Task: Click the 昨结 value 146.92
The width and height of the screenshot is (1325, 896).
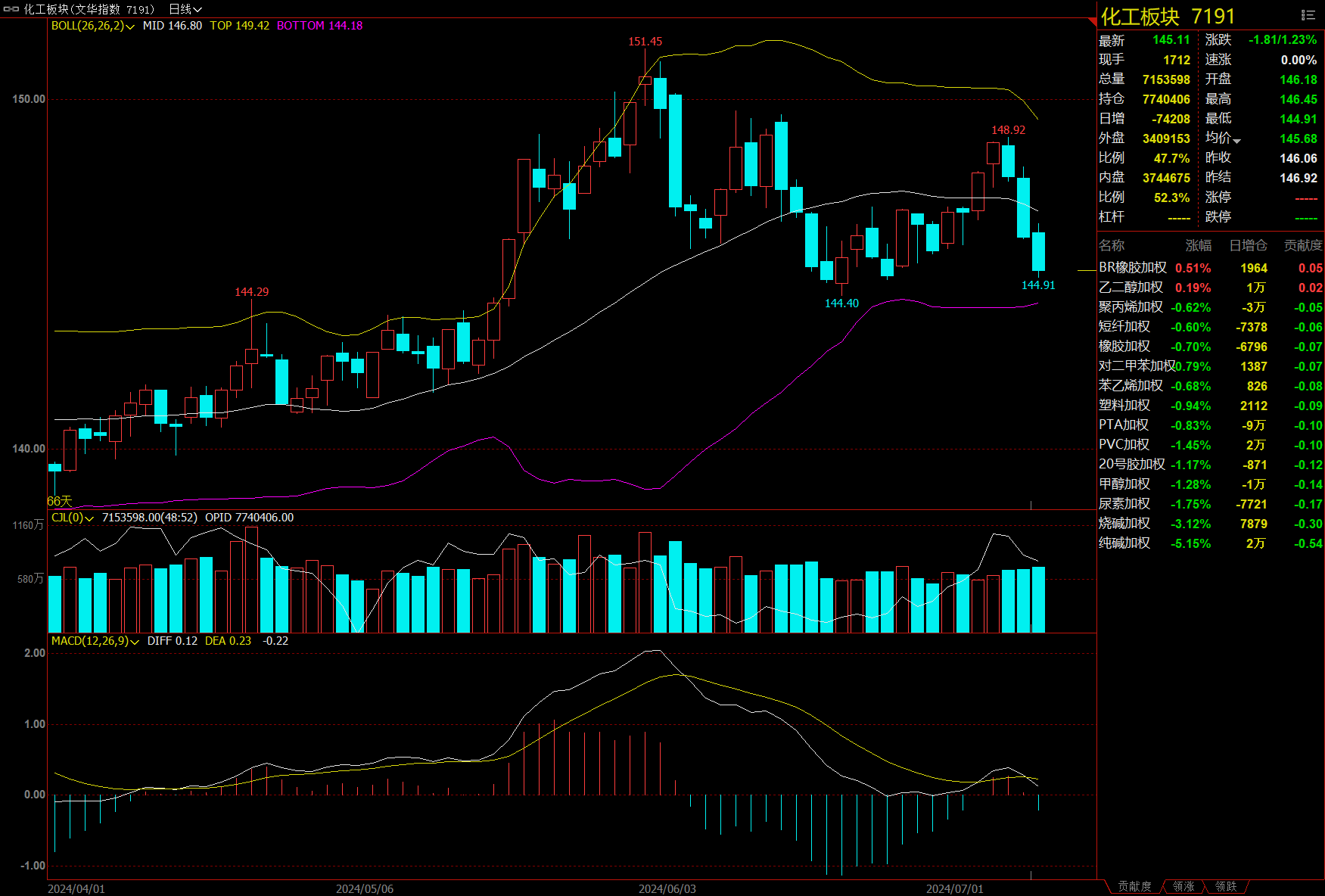Action: pos(1299,178)
